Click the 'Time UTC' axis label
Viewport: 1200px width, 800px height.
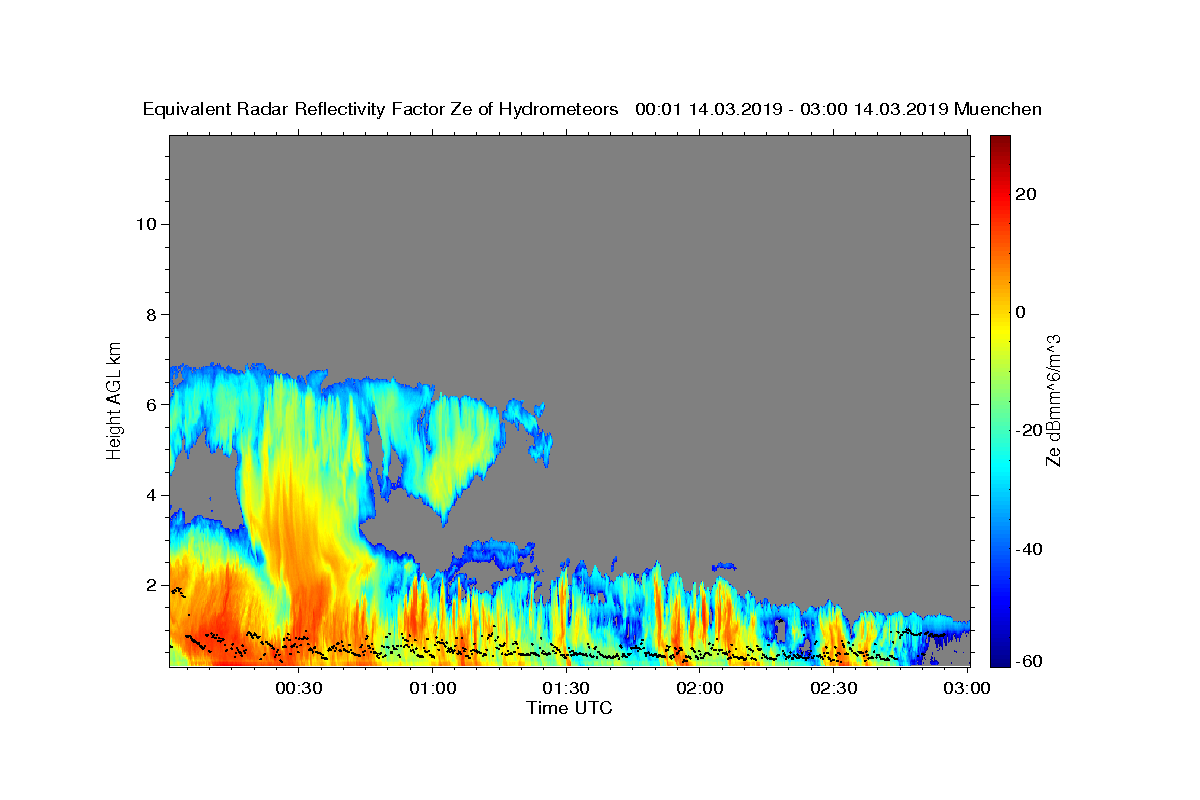pyautogui.click(x=569, y=708)
